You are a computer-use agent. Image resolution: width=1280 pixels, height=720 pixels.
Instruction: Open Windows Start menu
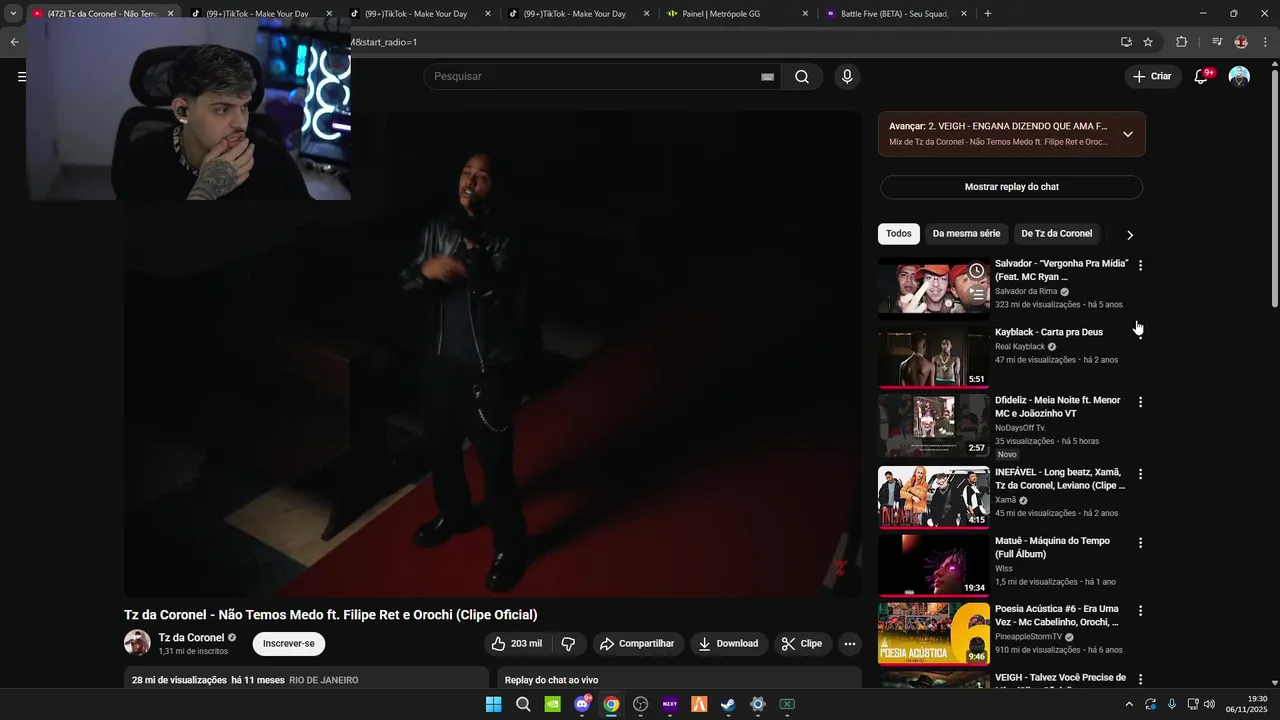click(x=493, y=704)
